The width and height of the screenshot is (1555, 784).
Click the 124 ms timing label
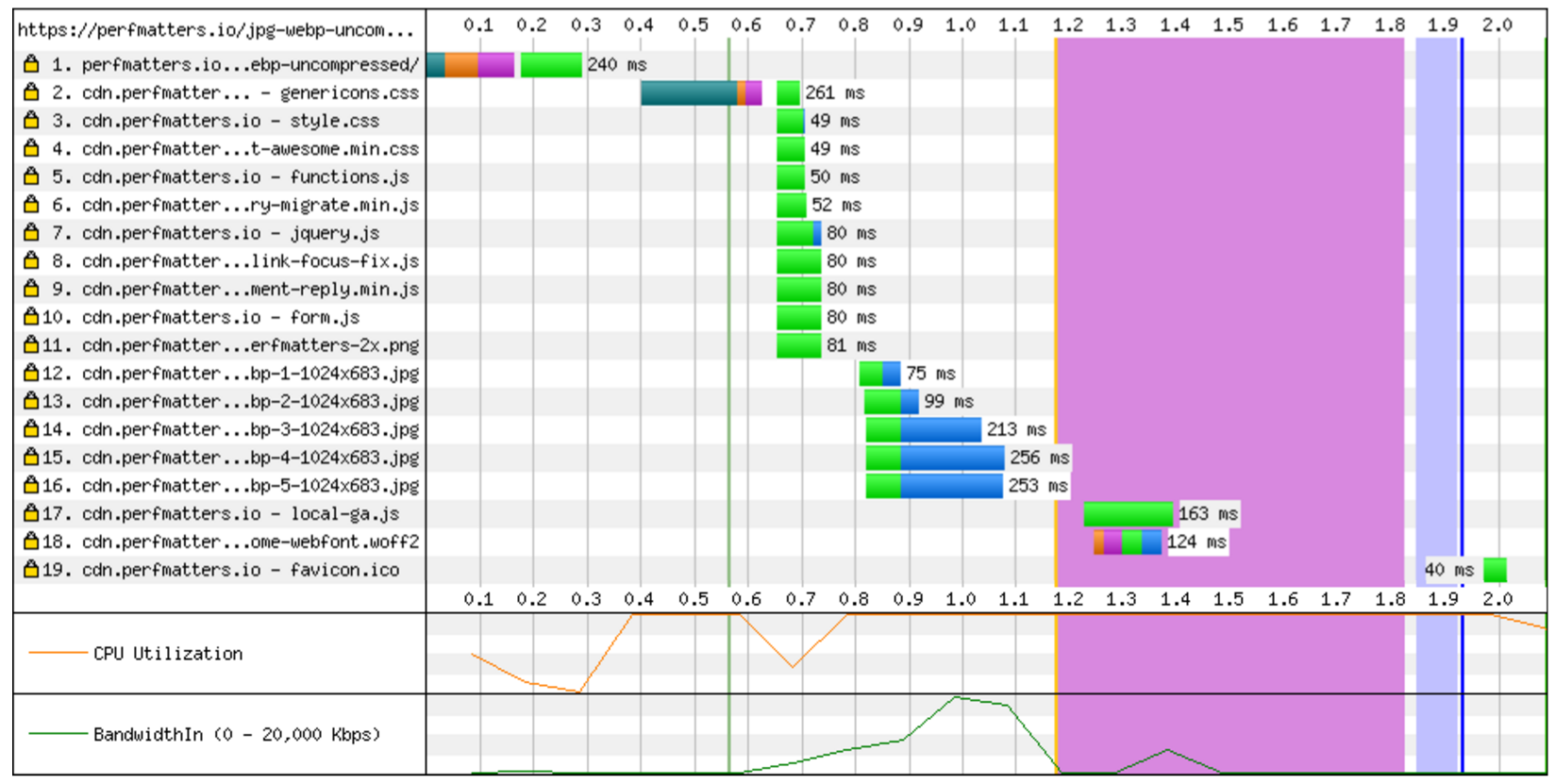click(1196, 542)
